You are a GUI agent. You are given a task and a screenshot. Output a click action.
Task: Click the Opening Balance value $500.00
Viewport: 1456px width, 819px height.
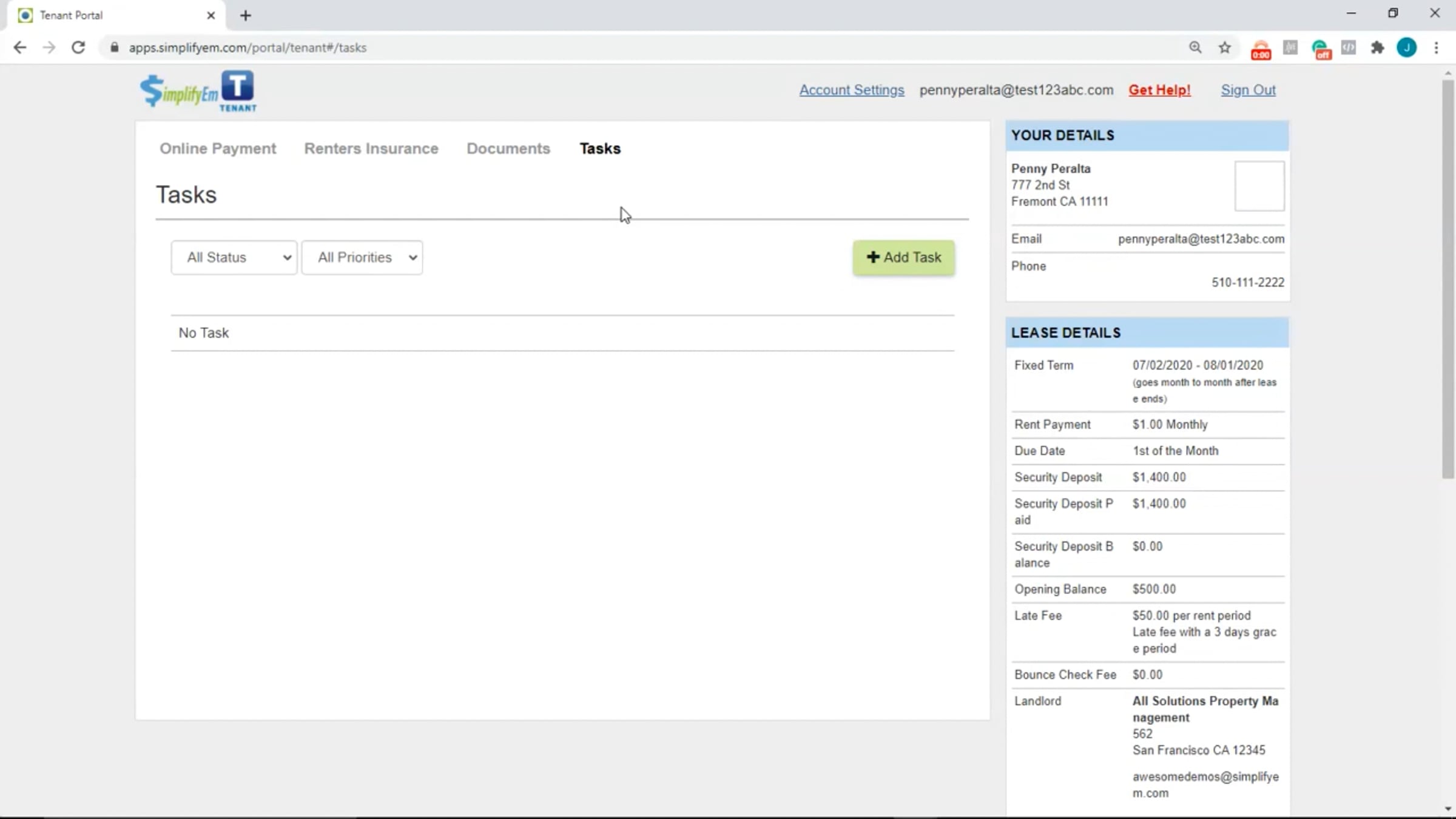(1154, 589)
